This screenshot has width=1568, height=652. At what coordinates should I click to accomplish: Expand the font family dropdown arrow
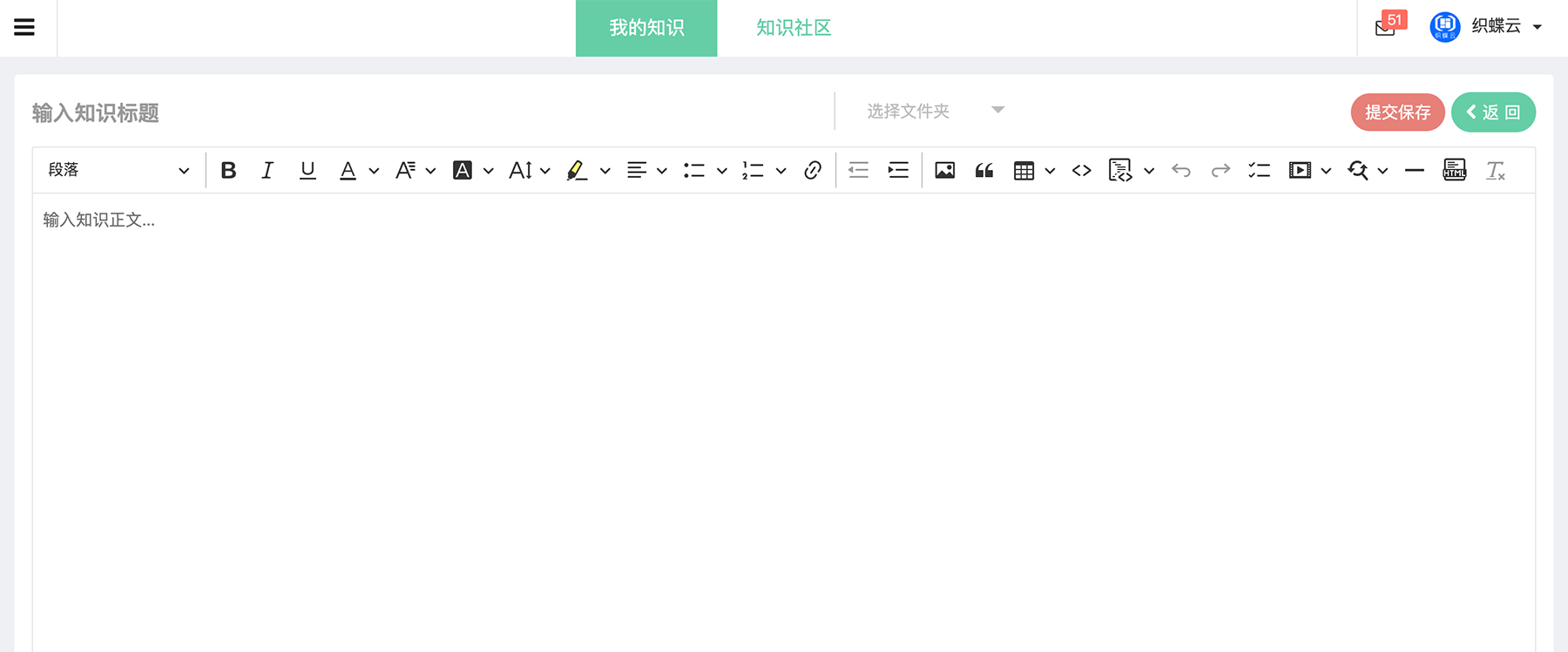pos(430,171)
